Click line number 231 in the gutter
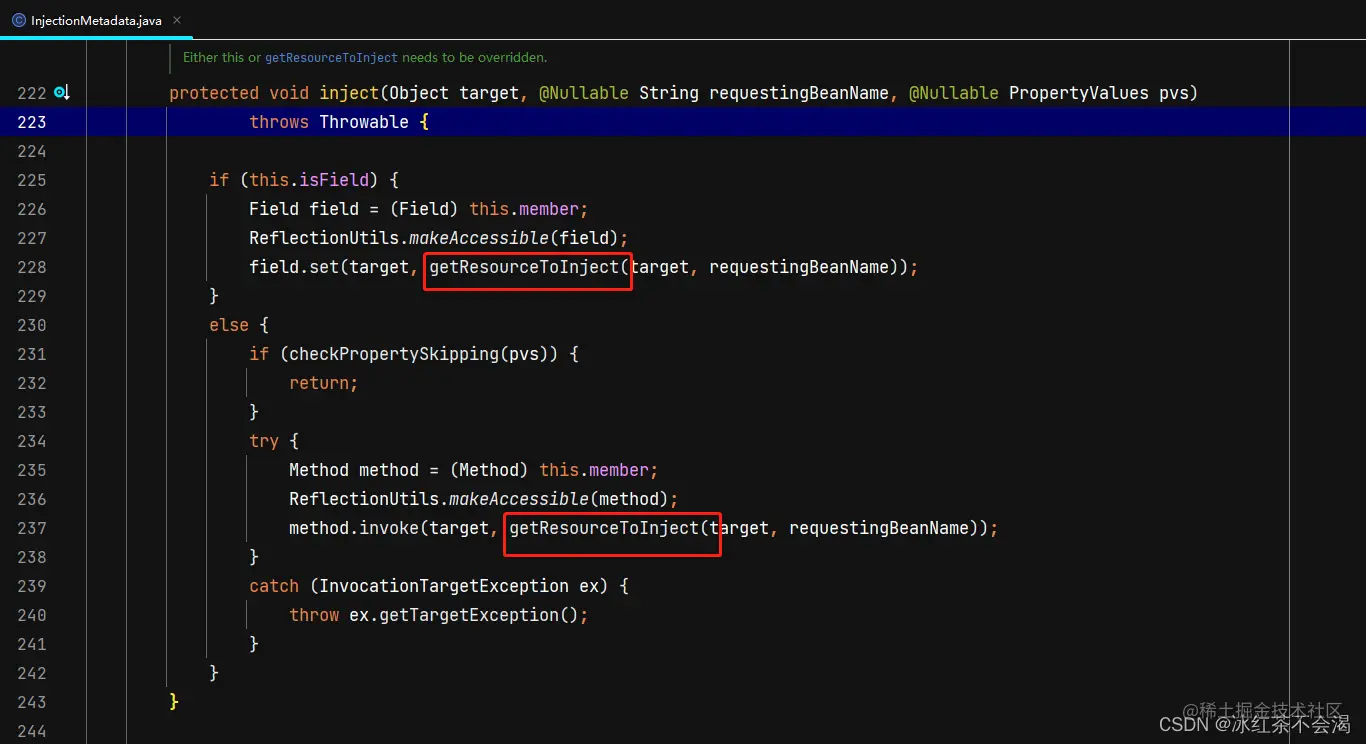This screenshot has height=744, width=1366. [x=31, y=354]
